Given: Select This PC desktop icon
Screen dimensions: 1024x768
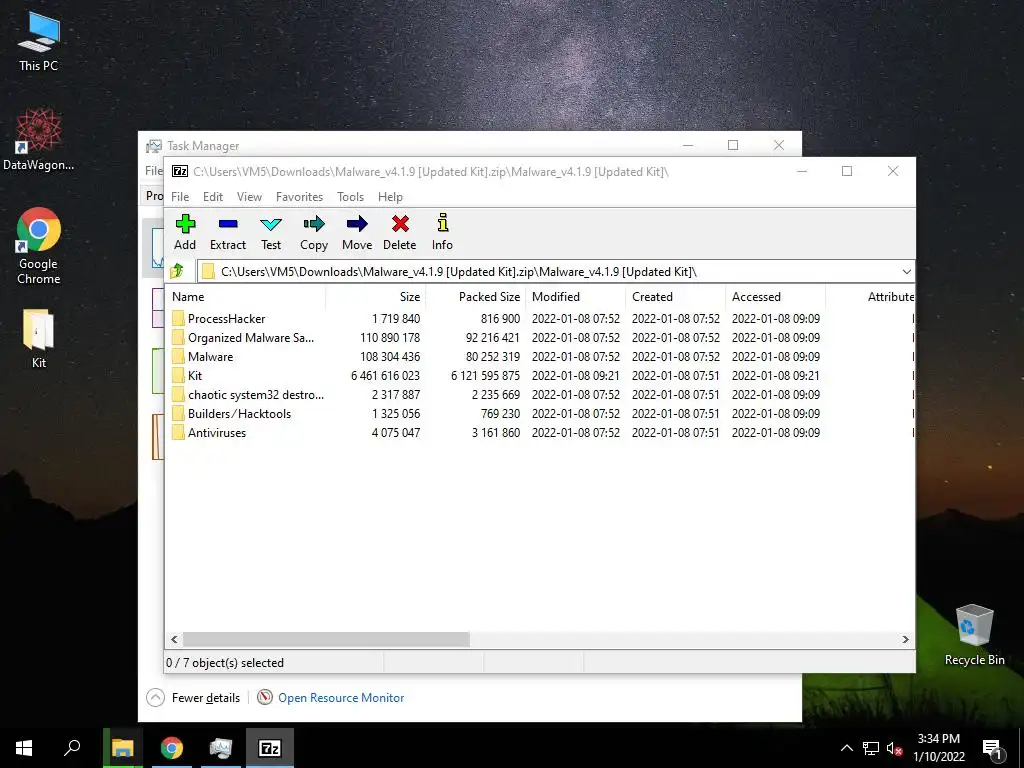Looking at the screenshot, I should 39,40.
